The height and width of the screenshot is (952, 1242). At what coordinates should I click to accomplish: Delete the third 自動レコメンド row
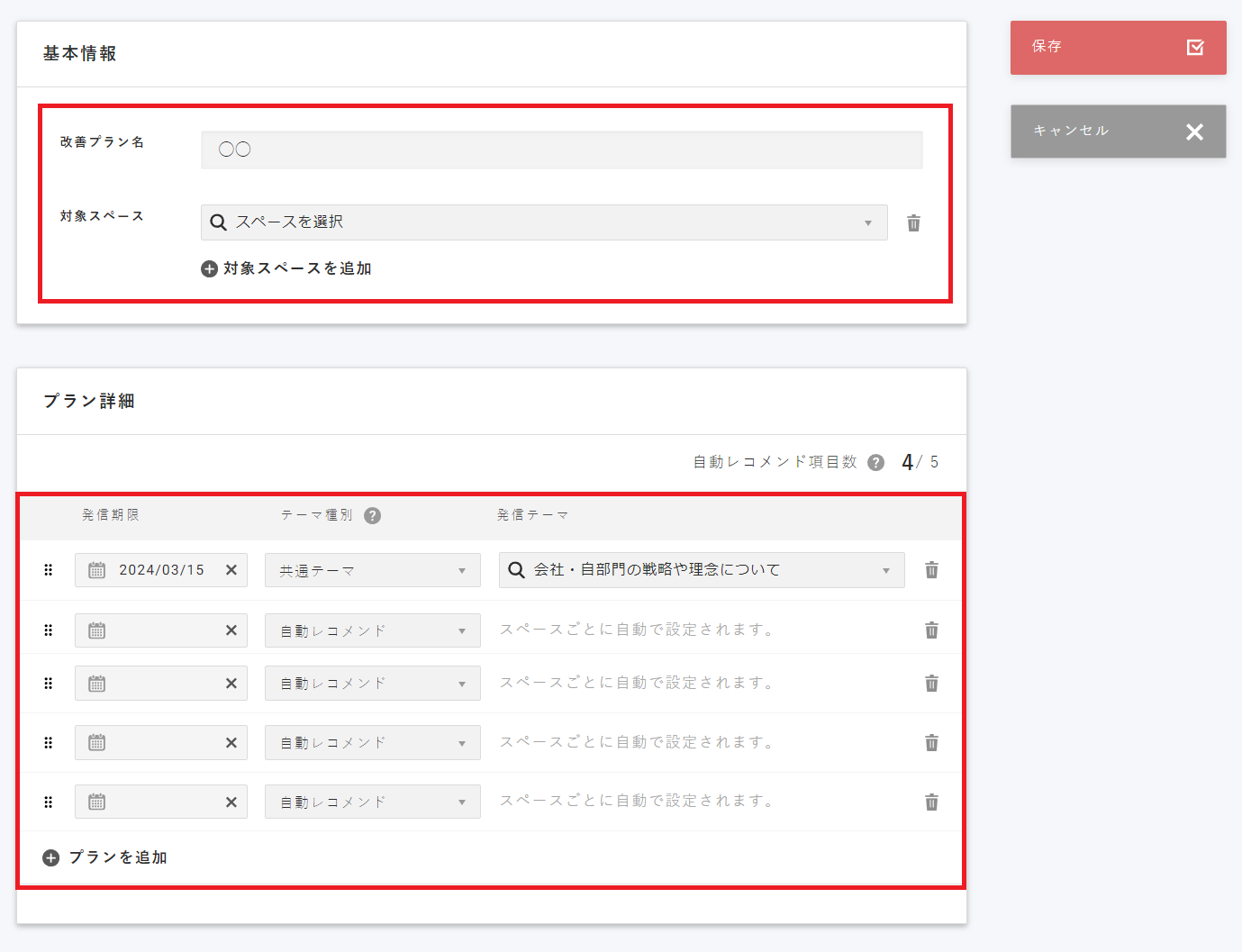click(931, 743)
